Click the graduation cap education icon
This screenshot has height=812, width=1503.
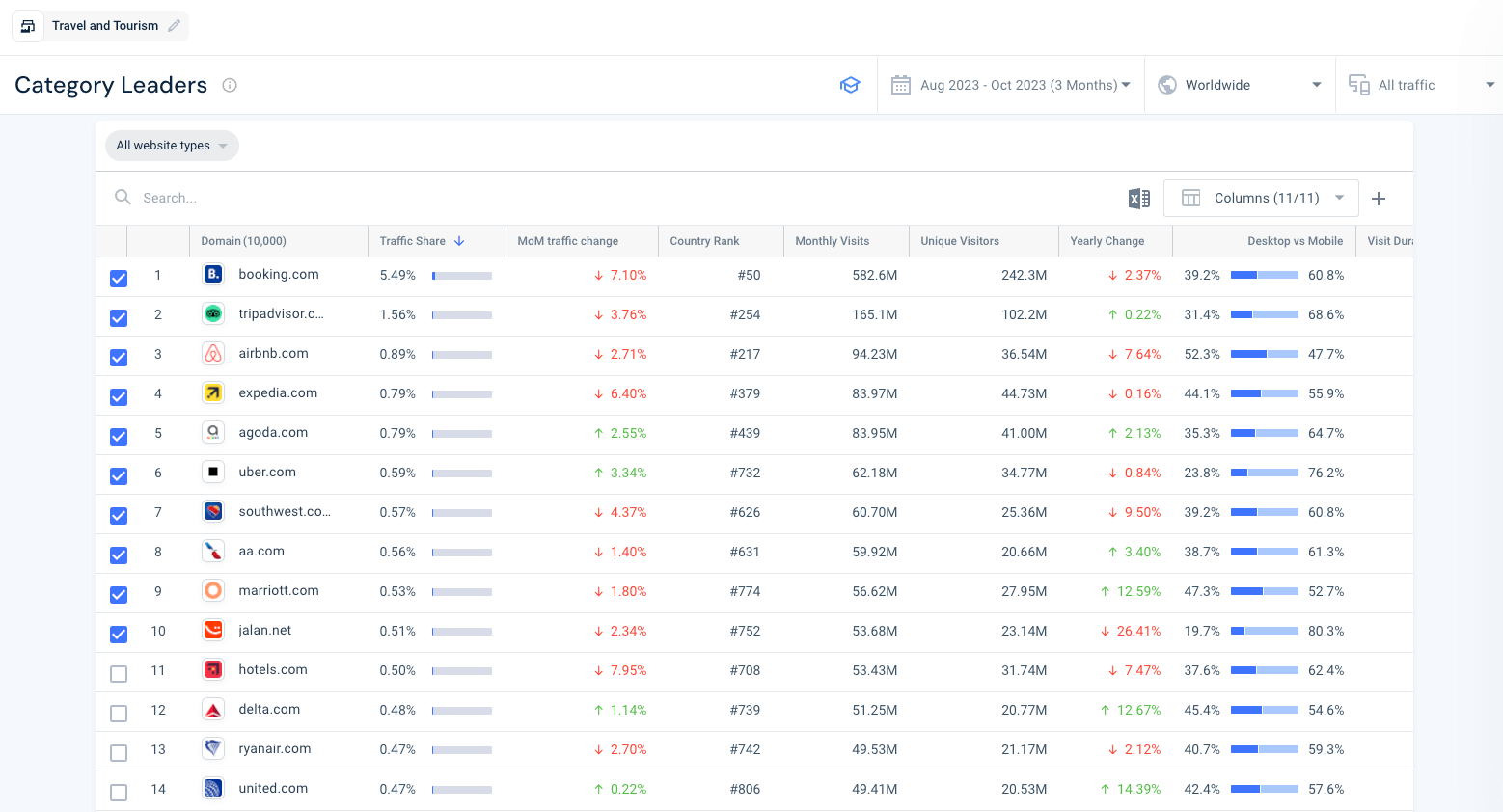(x=850, y=85)
